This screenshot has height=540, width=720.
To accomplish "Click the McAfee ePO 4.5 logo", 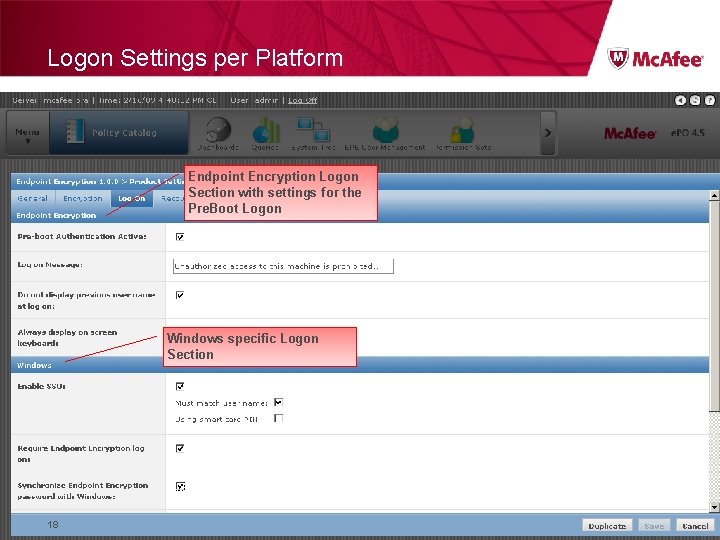I will [654, 133].
